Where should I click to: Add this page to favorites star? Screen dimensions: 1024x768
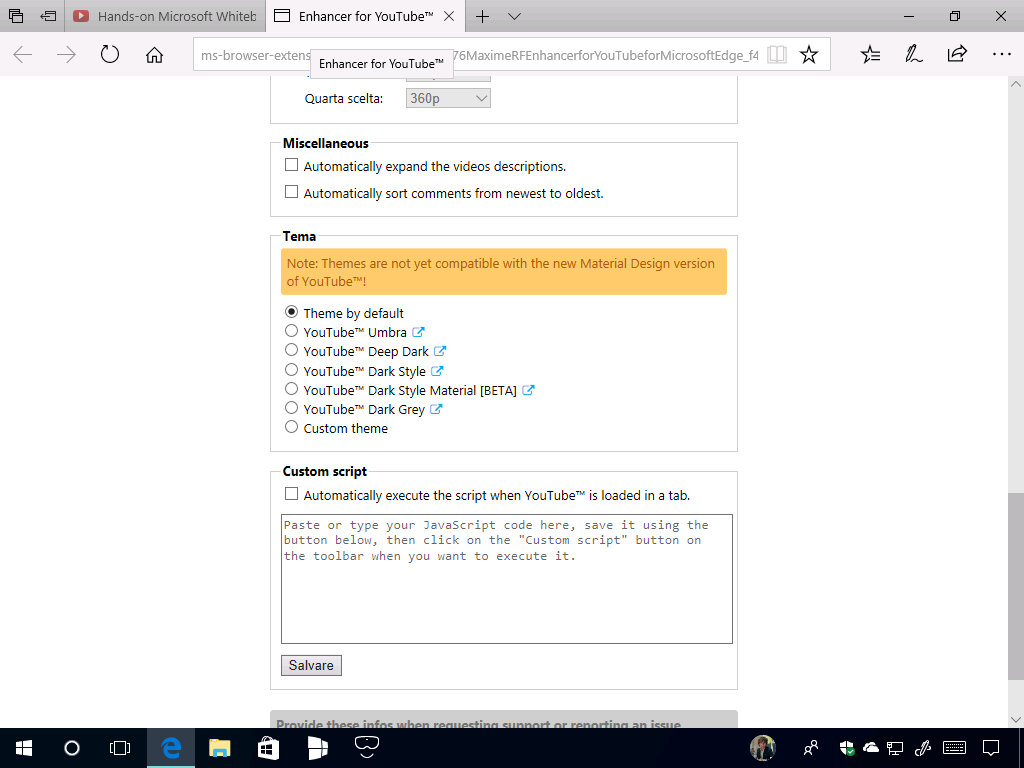pyautogui.click(x=808, y=54)
